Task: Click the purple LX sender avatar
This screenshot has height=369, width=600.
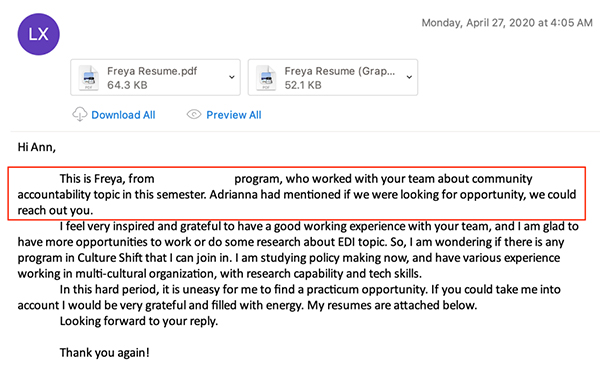Action: [x=39, y=34]
